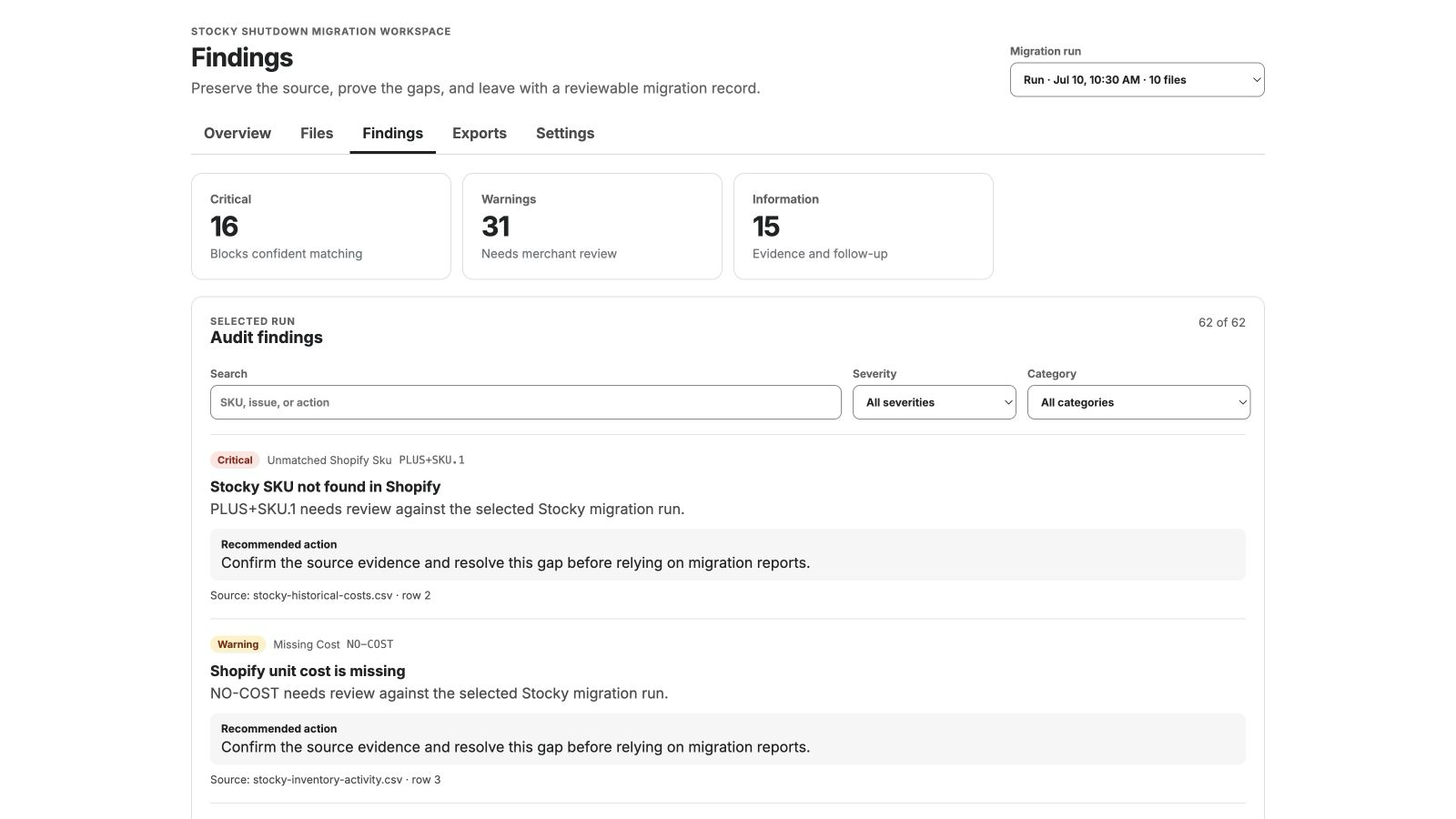Click 'Source: stocky-historical-costs.csv · row 2'
This screenshot has width=1456, height=819.
[x=320, y=595]
